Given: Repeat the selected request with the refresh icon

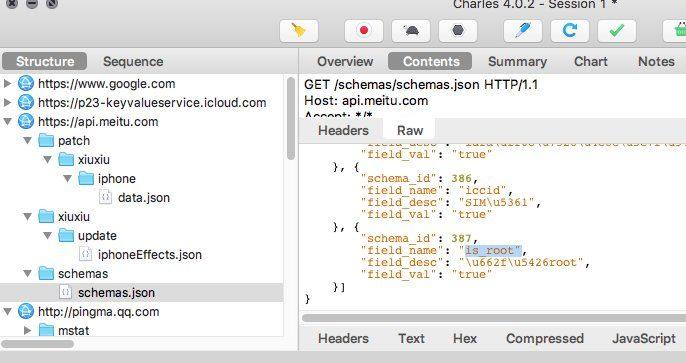Looking at the screenshot, I should 570,31.
